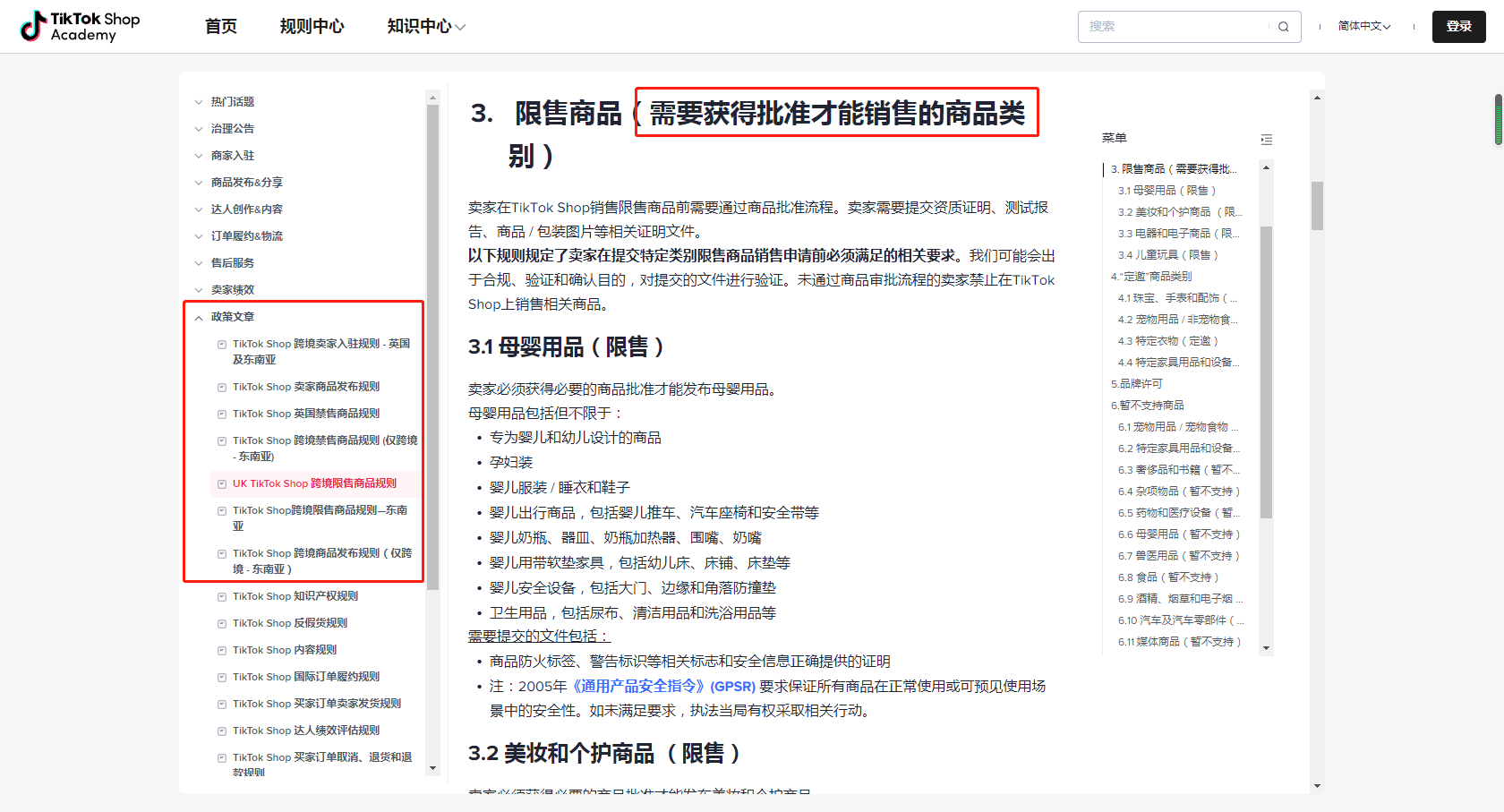Click the browser page scrollbar thumb
The image size is (1504, 812).
(1499, 119)
